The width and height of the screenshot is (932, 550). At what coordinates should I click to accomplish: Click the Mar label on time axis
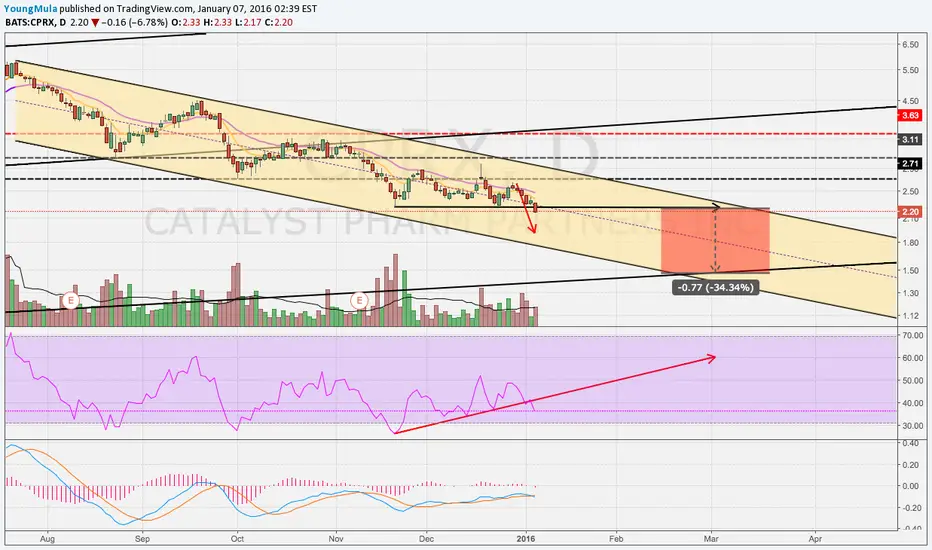[x=711, y=539]
